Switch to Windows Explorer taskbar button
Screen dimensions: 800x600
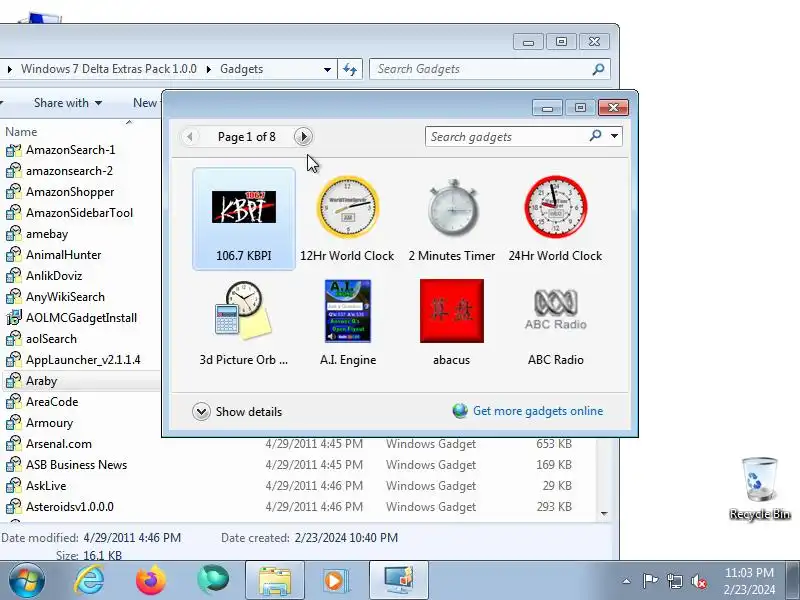(x=275, y=580)
